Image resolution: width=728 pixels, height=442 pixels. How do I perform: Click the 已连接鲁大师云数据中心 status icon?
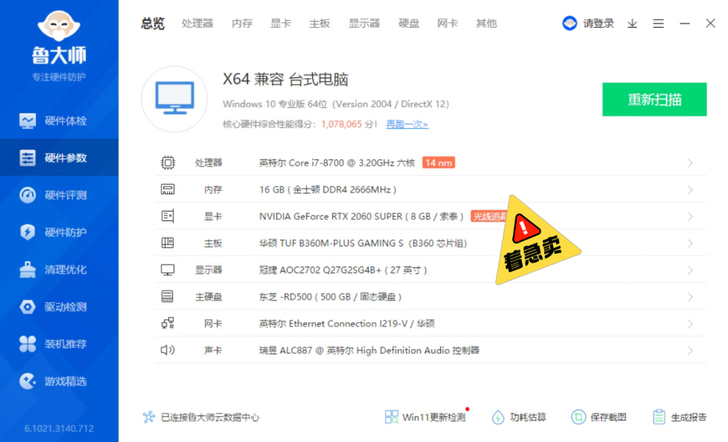149,417
